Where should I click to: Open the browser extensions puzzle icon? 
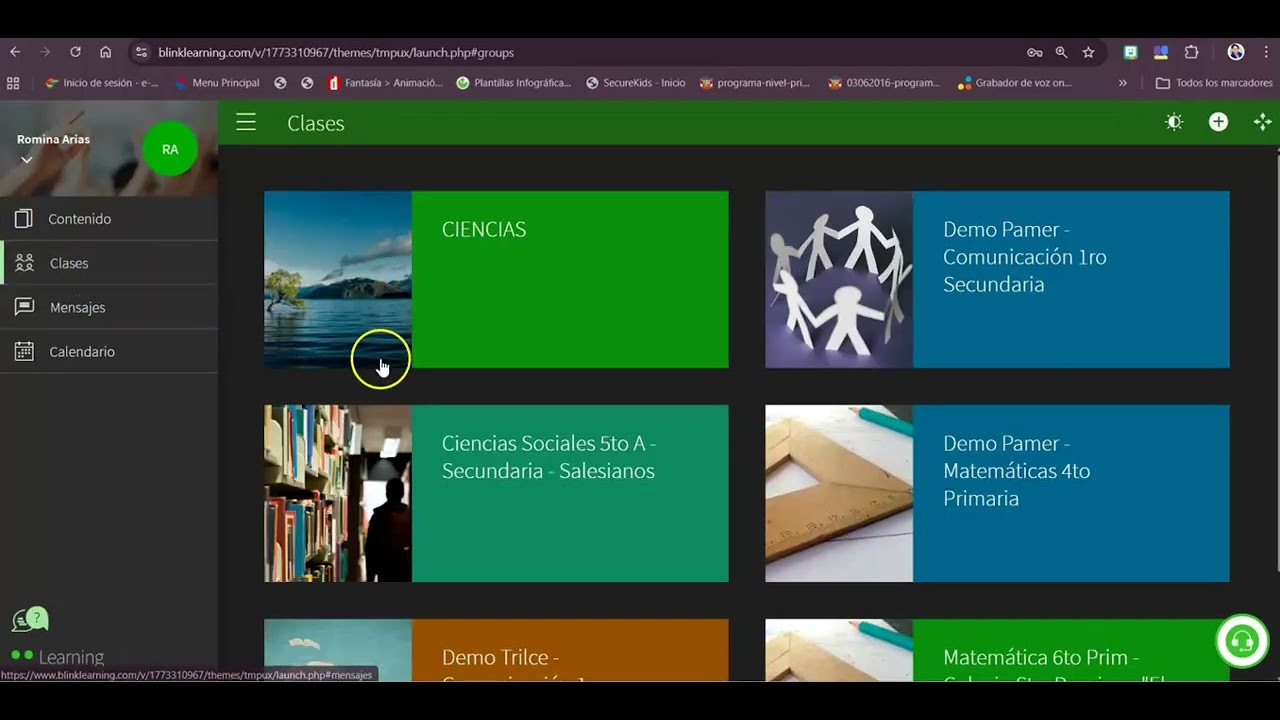click(x=1191, y=52)
